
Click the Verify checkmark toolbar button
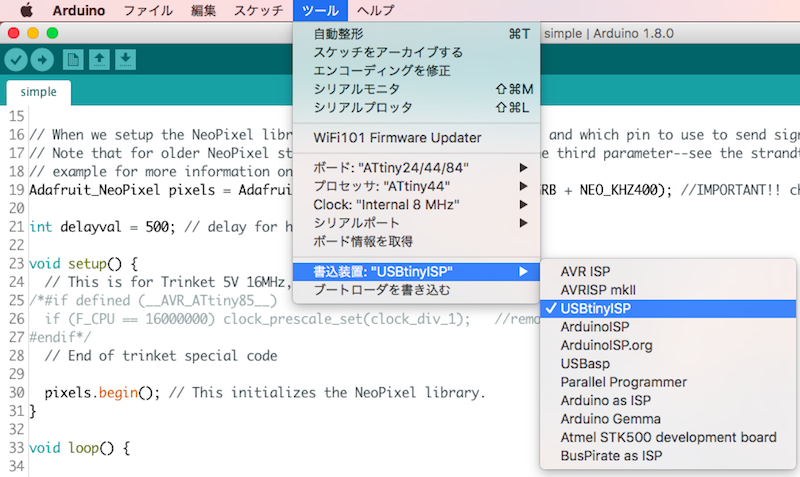coord(16,60)
